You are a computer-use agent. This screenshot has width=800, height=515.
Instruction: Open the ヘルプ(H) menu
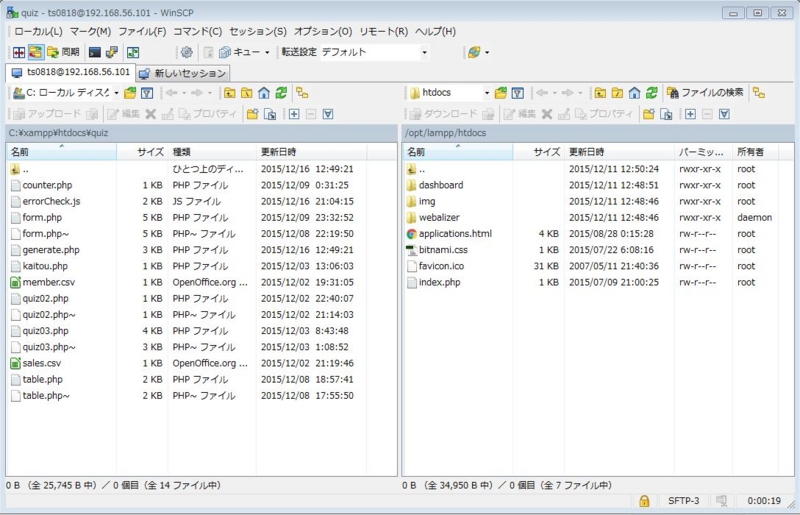435,32
